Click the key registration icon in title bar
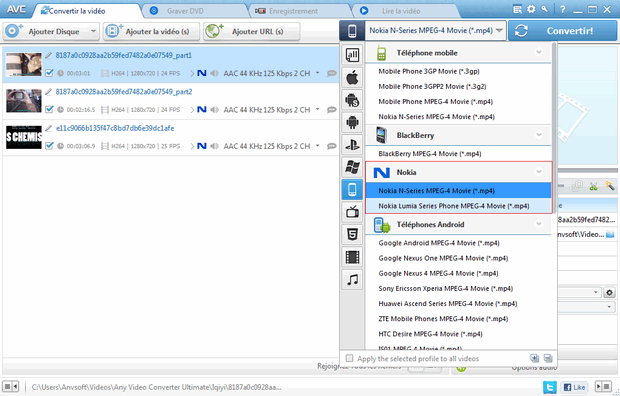Viewport: 620px width, 396px height. [x=545, y=9]
